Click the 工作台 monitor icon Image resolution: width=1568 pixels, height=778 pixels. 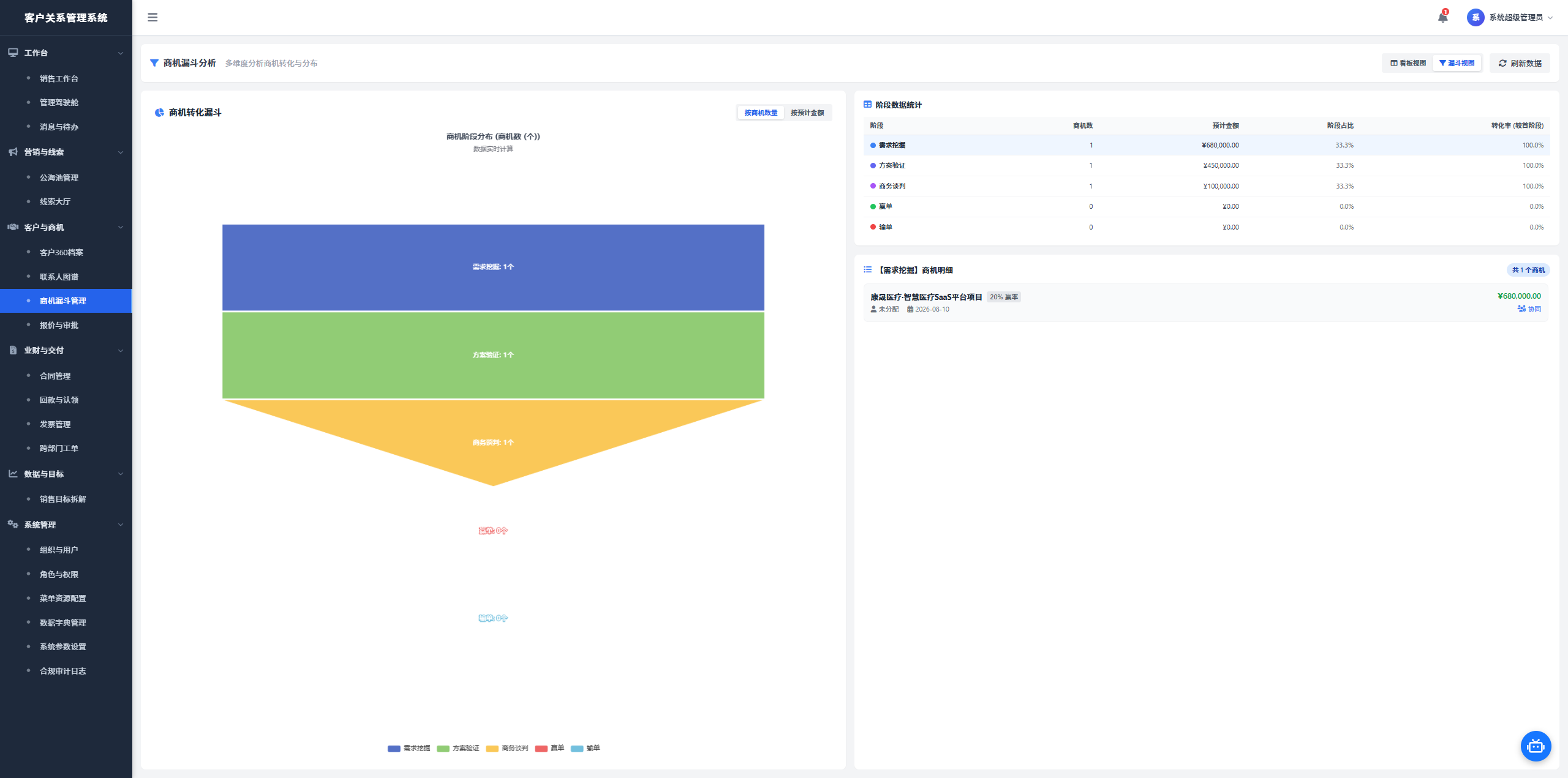click(x=13, y=53)
